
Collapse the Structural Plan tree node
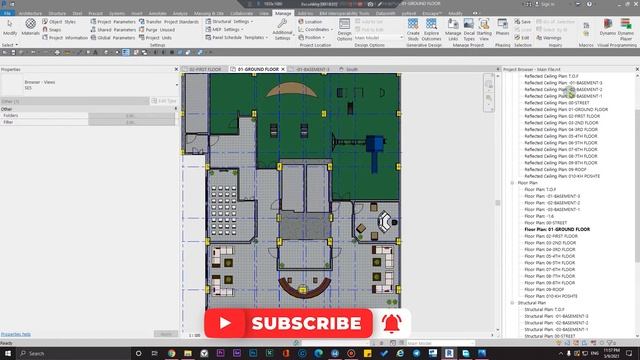click(512, 303)
